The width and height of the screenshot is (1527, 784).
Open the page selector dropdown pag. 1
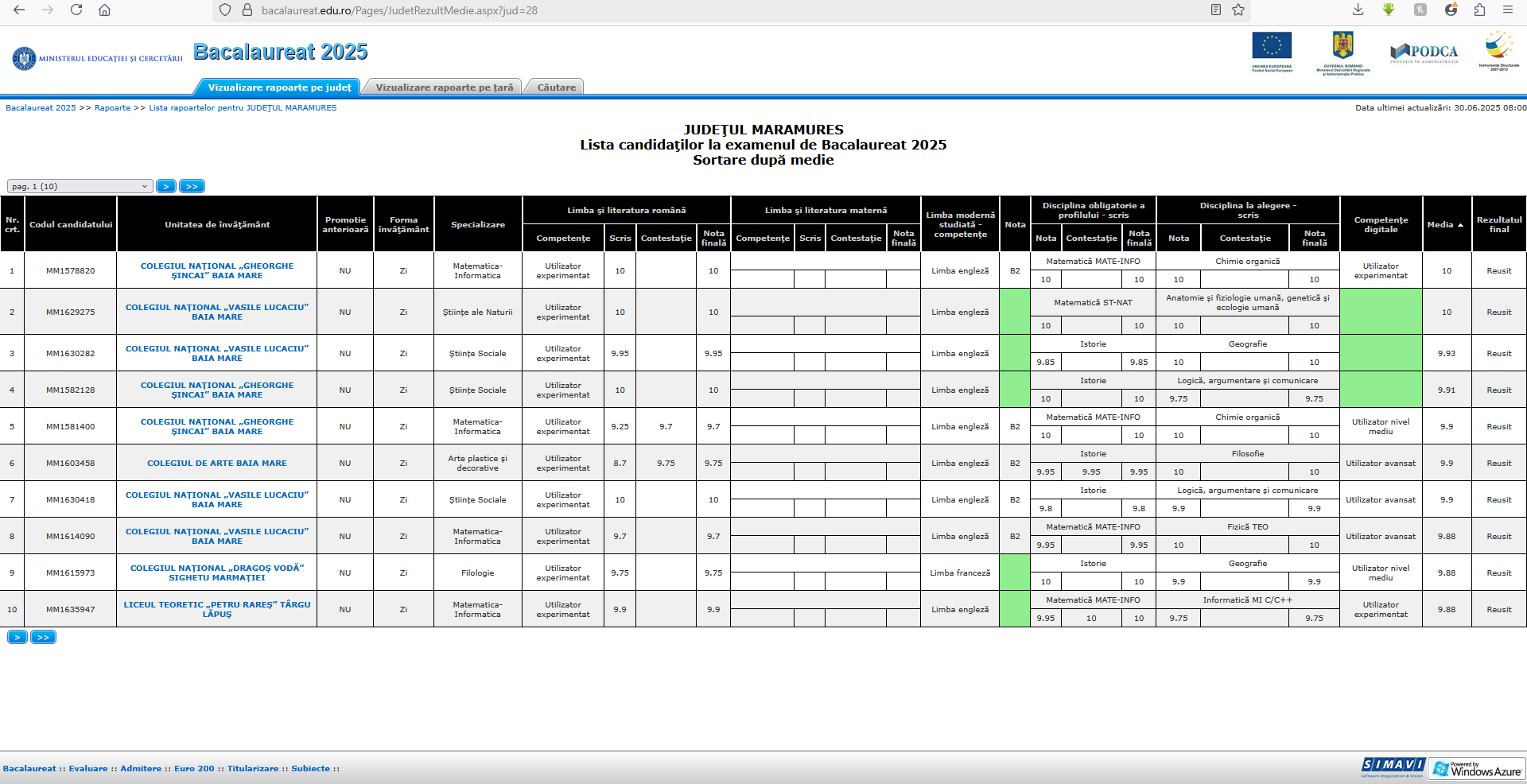click(x=80, y=186)
